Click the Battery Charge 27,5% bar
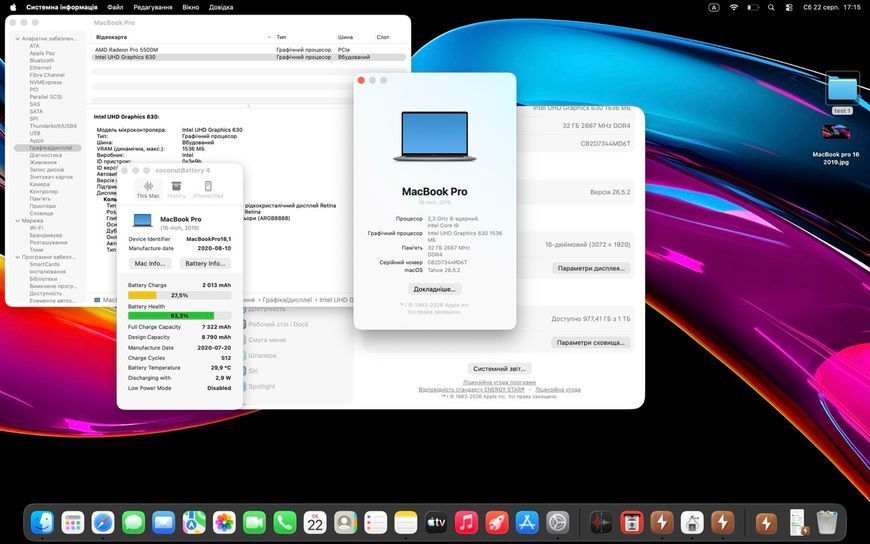Viewport: 870px width, 544px height. click(x=179, y=295)
